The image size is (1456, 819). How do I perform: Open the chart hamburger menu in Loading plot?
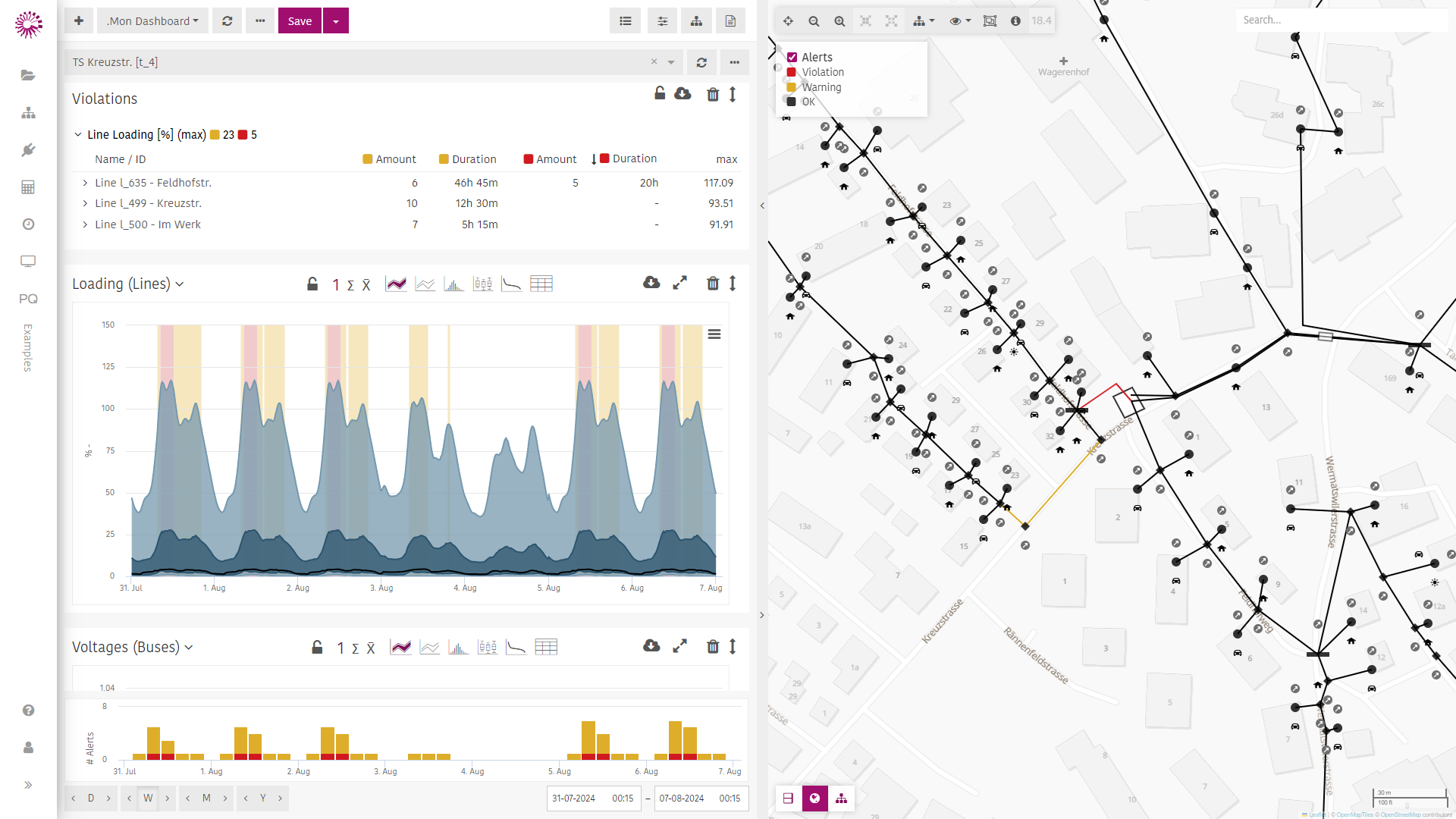click(x=714, y=334)
